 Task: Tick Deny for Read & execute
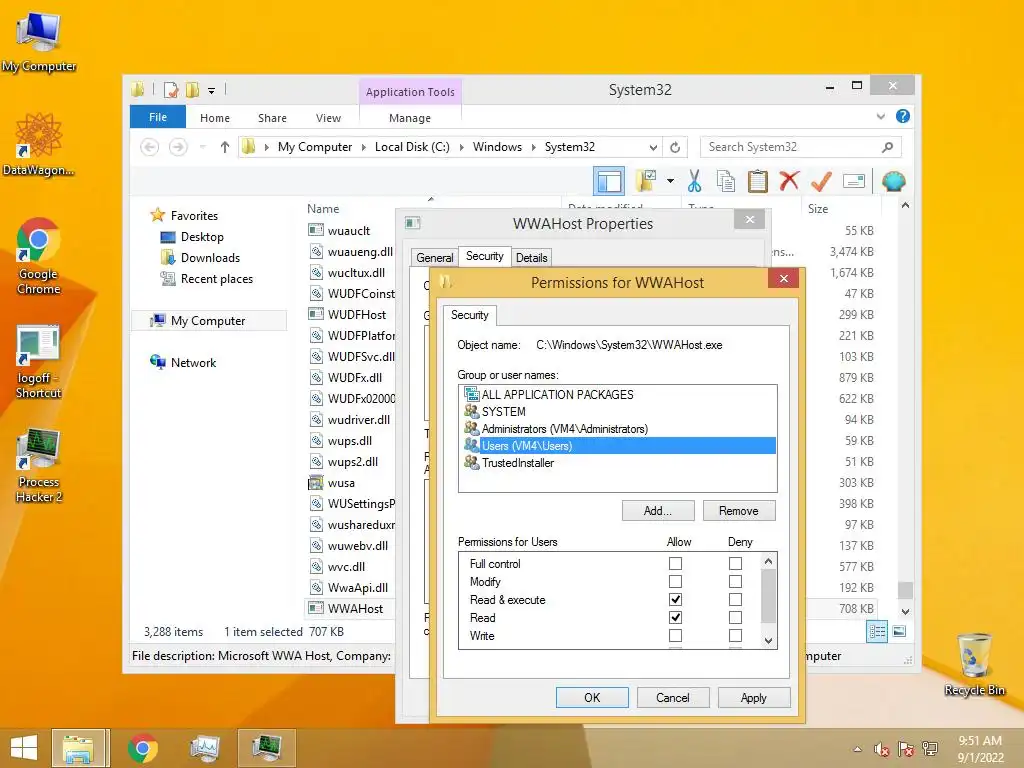click(735, 599)
